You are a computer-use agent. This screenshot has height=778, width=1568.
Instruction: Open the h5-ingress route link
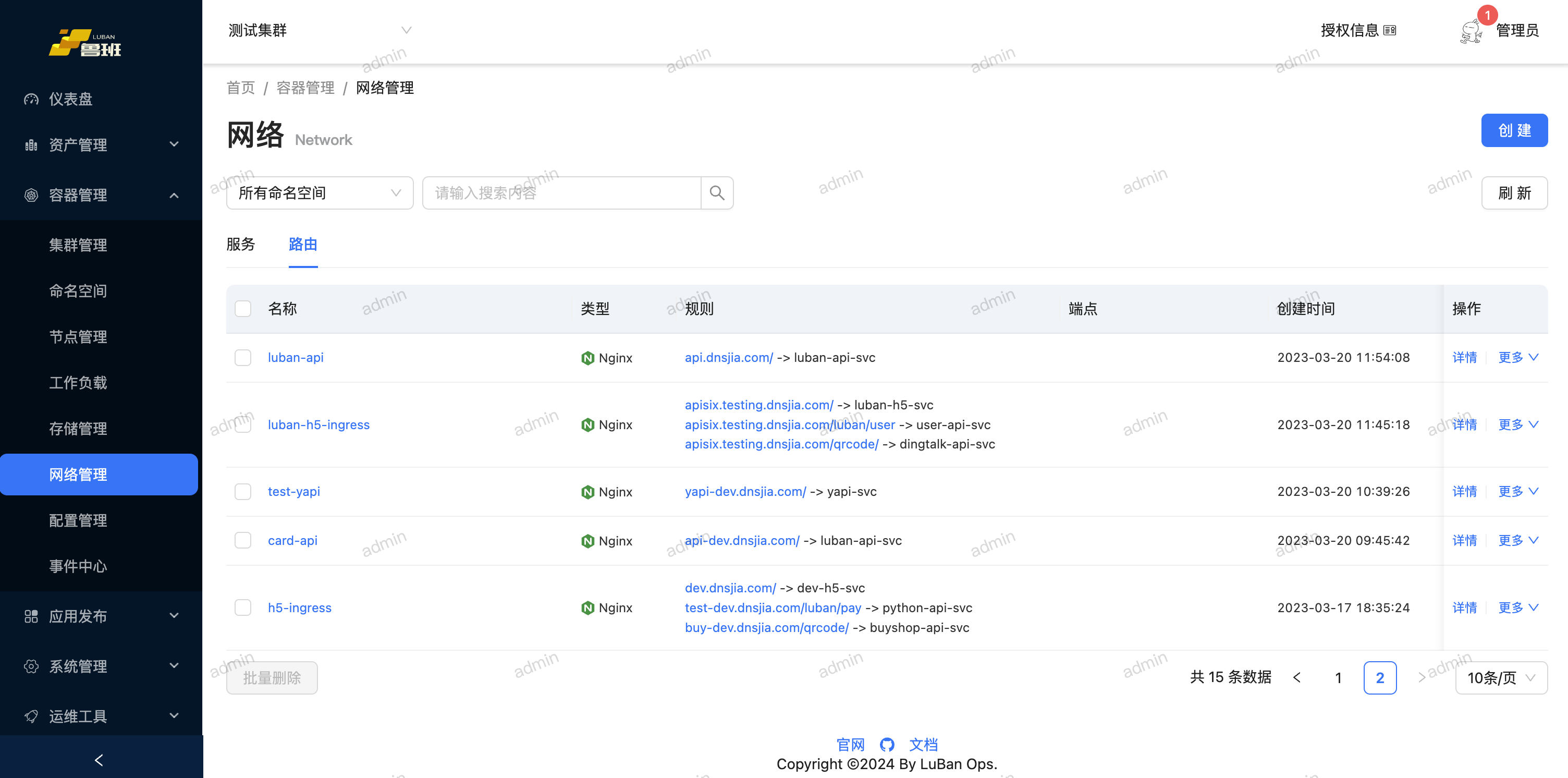click(300, 607)
